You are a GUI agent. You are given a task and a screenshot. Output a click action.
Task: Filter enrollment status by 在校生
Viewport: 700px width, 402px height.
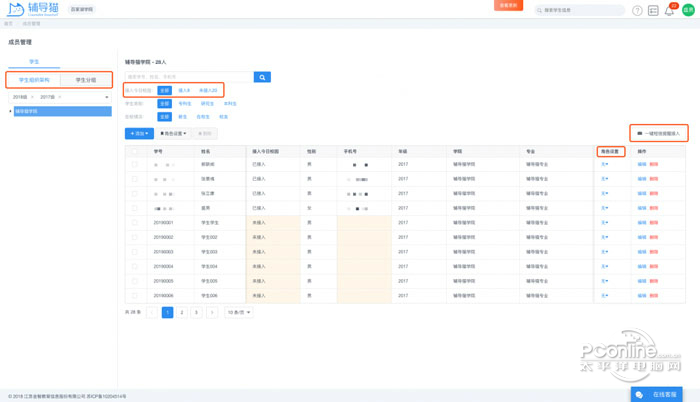coord(203,117)
